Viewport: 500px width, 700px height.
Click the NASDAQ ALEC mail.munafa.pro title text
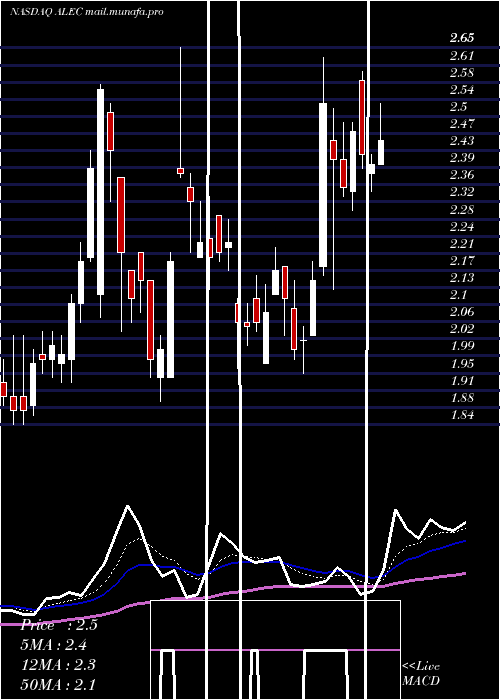tap(87, 12)
